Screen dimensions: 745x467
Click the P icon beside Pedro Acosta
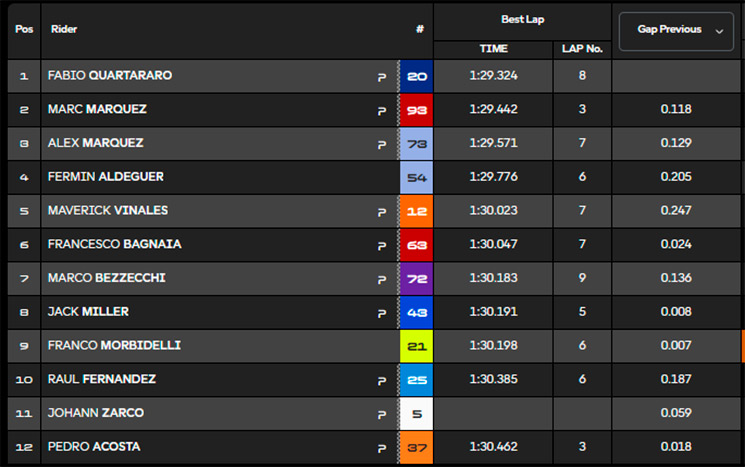(x=382, y=448)
